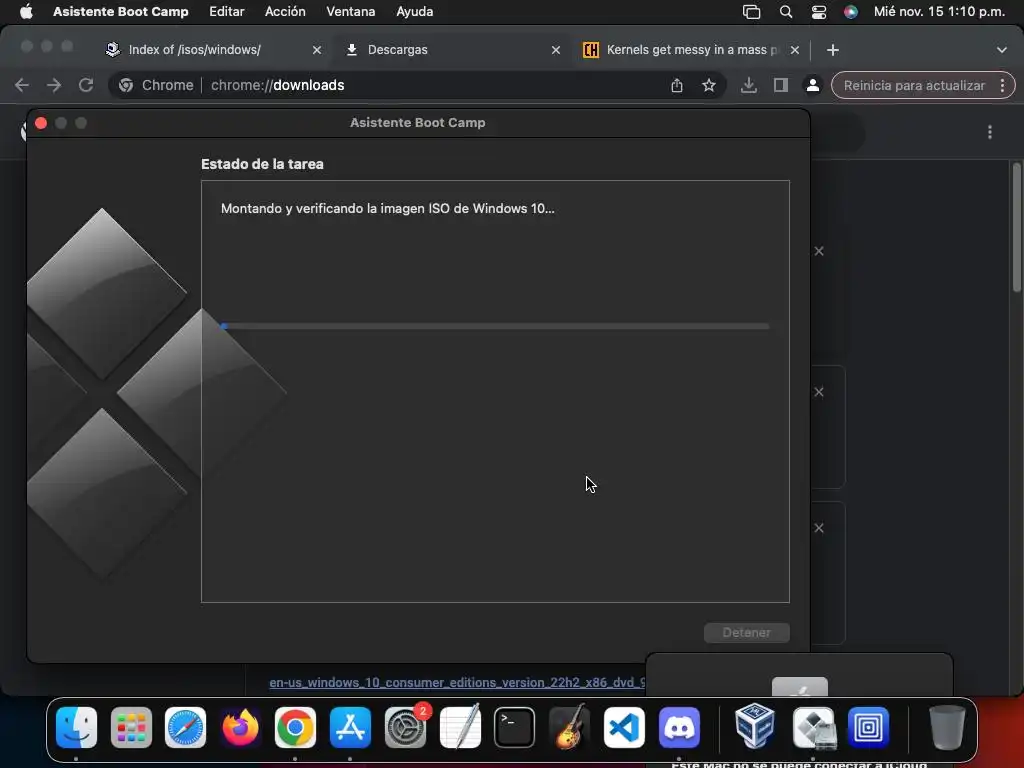Close the Descargas tab
1024x768 pixels.
click(556, 50)
